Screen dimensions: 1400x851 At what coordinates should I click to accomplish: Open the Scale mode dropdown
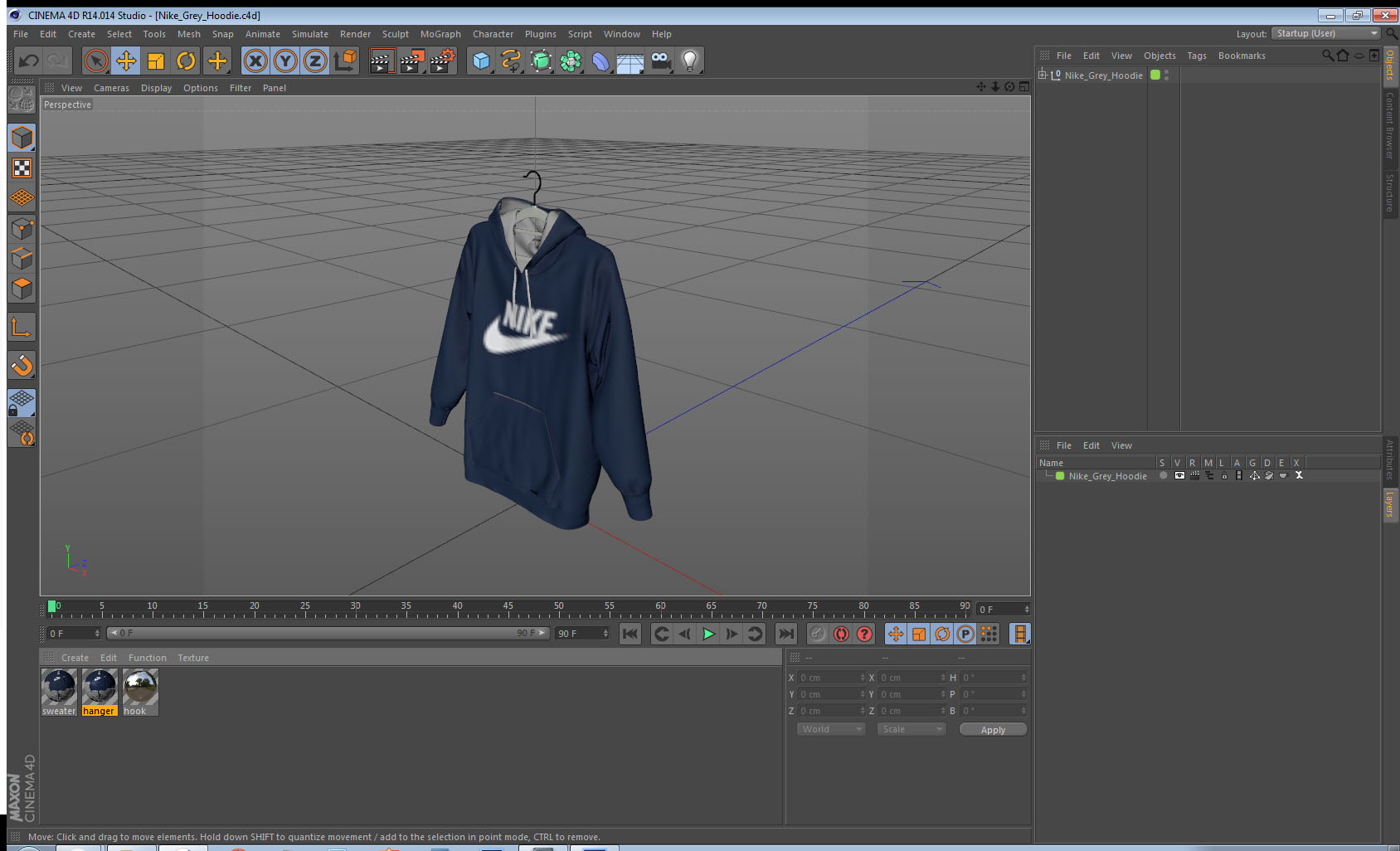911,729
